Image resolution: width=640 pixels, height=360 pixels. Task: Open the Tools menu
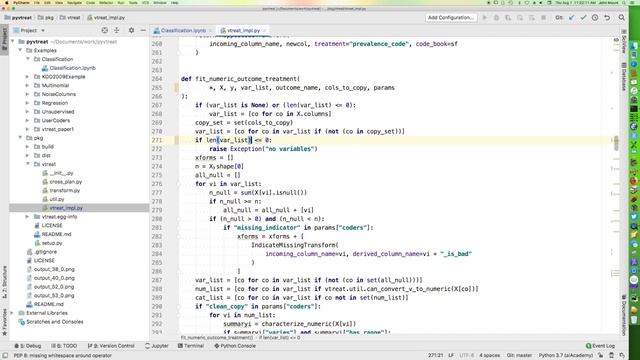coord(133,3)
